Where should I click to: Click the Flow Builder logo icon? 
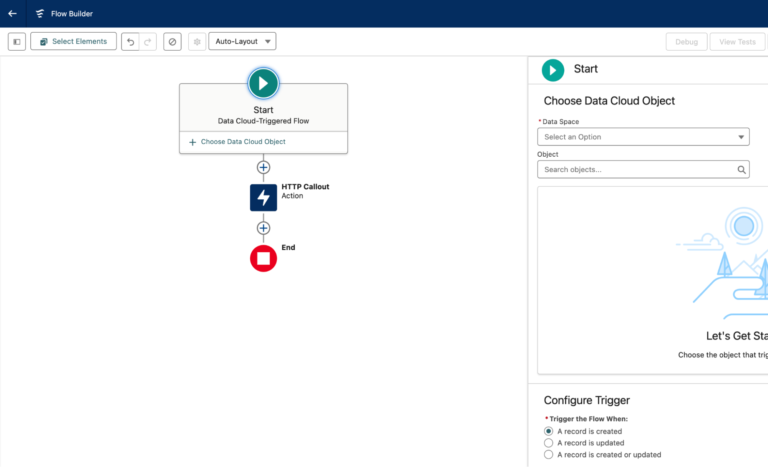[x=40, y=14]
